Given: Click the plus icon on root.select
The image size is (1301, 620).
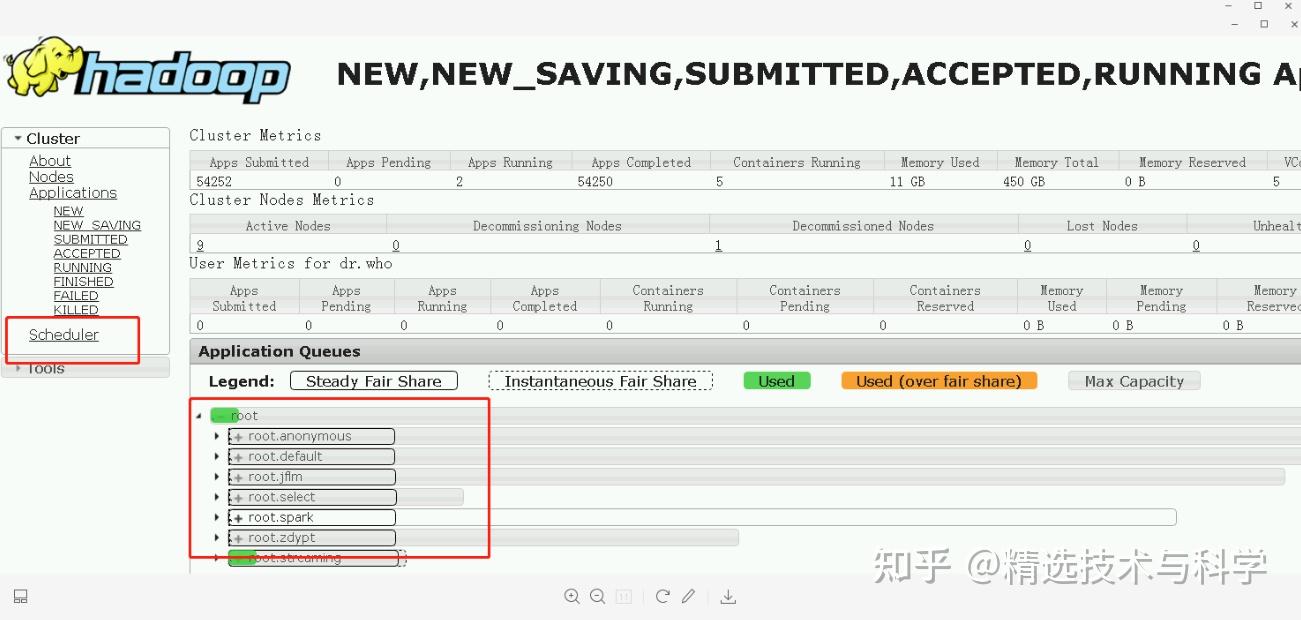Looking at the screenshot, I should coord(238,498).
